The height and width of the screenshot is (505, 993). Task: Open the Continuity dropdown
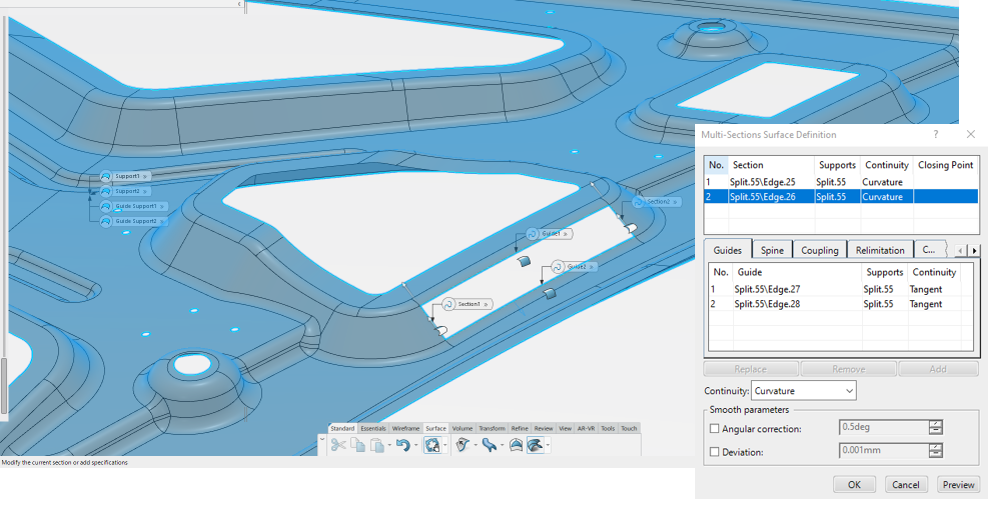click(x=804, y=390)
